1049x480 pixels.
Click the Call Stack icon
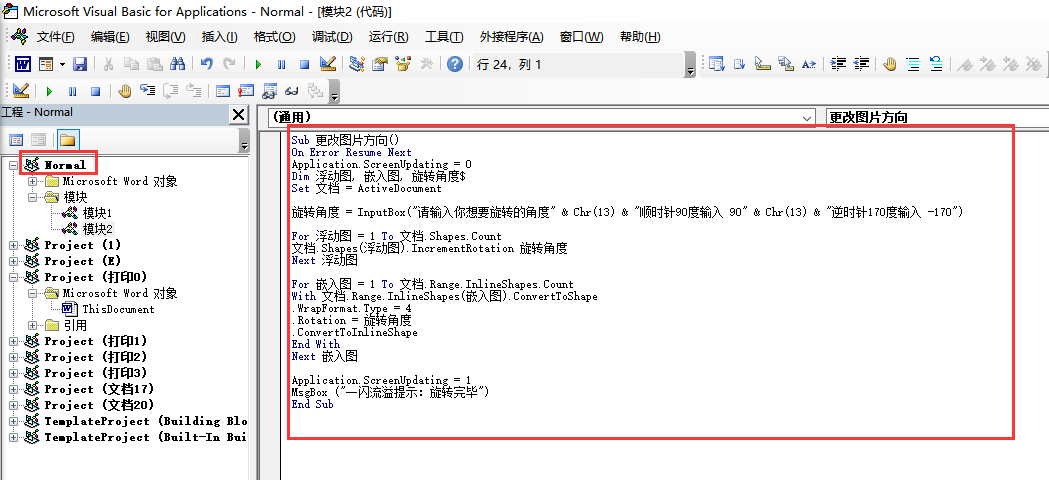(314, 90)
